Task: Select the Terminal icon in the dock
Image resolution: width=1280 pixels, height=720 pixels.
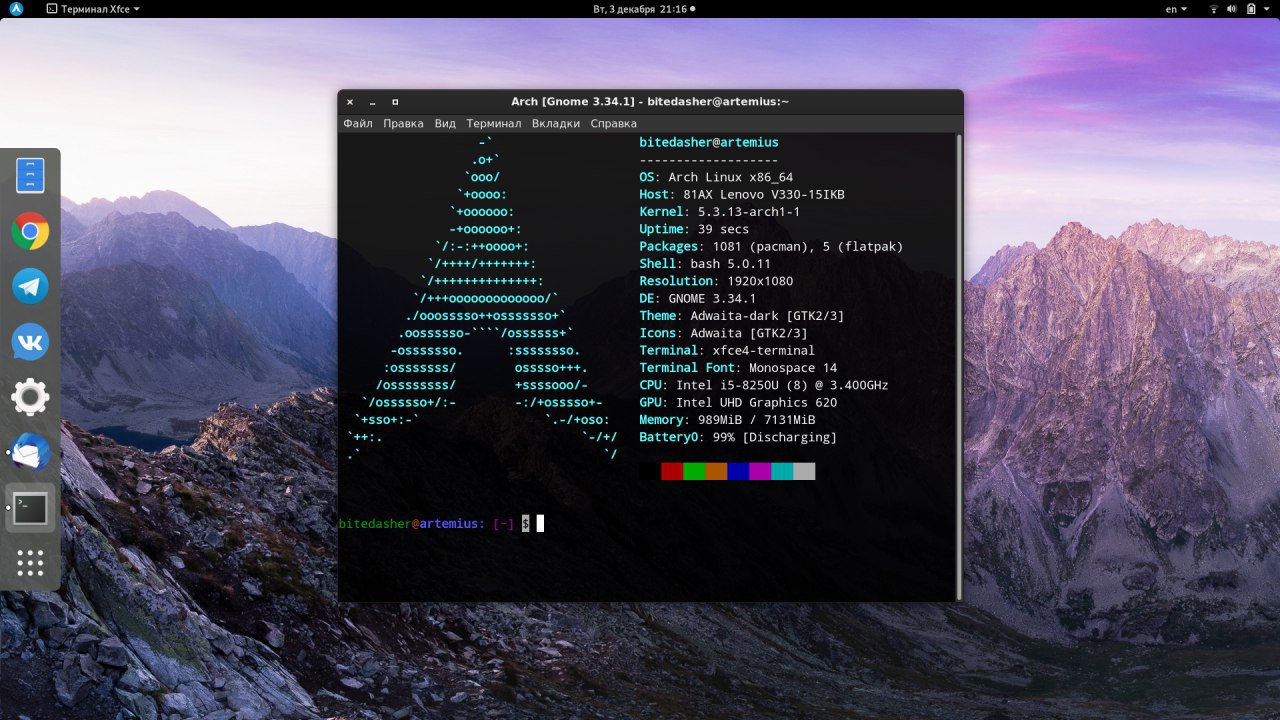Action: [x=30, y=508]
